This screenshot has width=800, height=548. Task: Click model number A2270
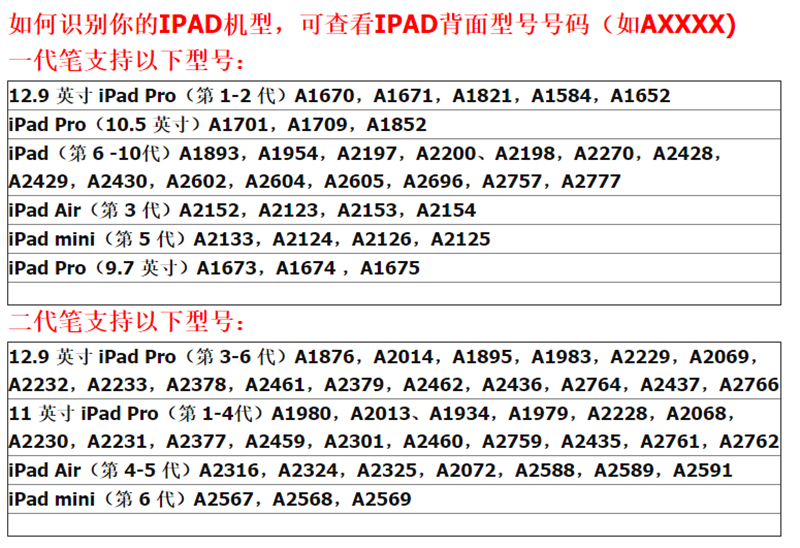(x=604, y=153)
